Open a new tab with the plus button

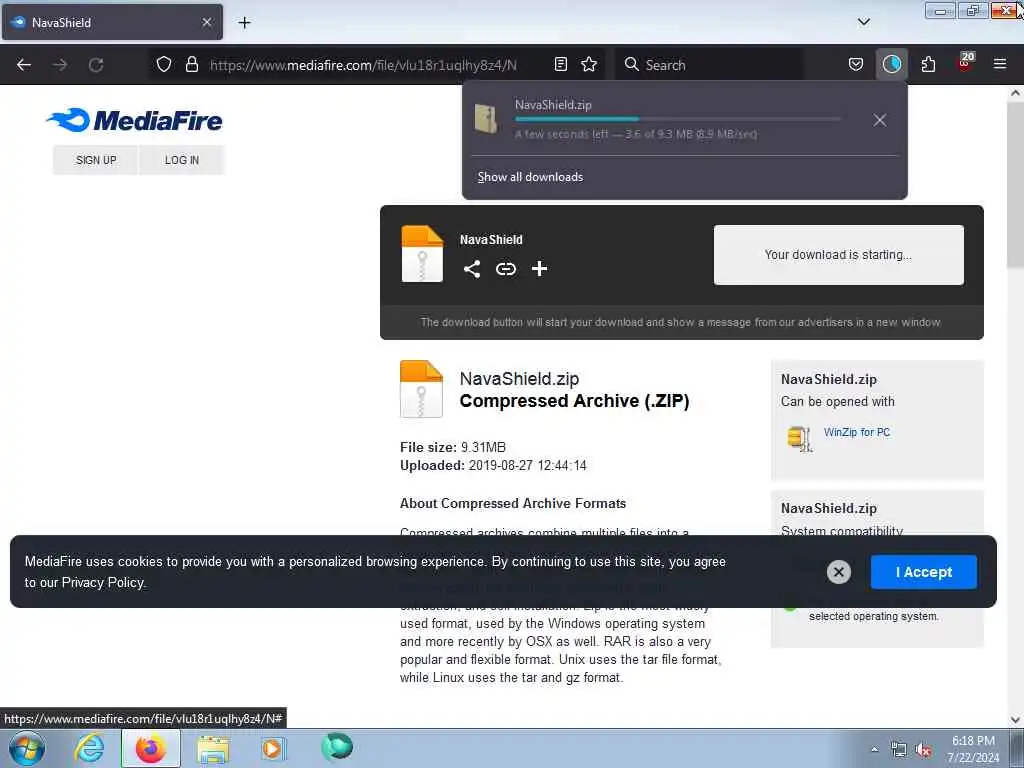point(244,23)
